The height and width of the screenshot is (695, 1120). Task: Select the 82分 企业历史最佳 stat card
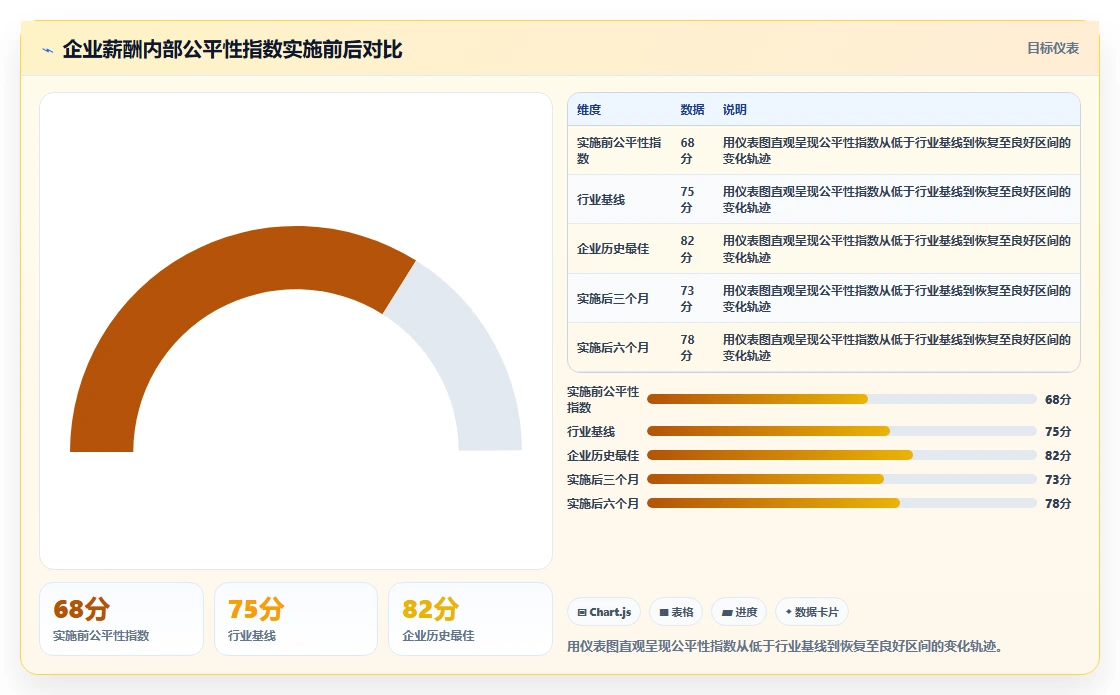coord(470,619)
